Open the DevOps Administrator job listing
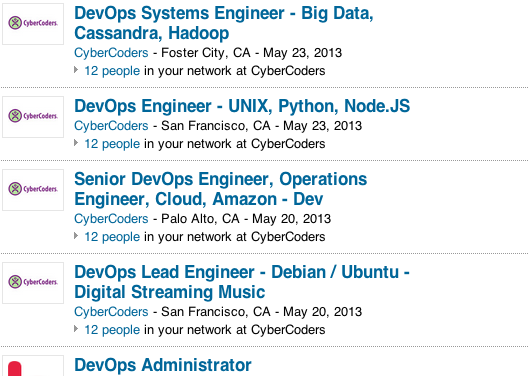Viewport: 528px width, 376px height. pyautogui.click(x=163, y=365)
